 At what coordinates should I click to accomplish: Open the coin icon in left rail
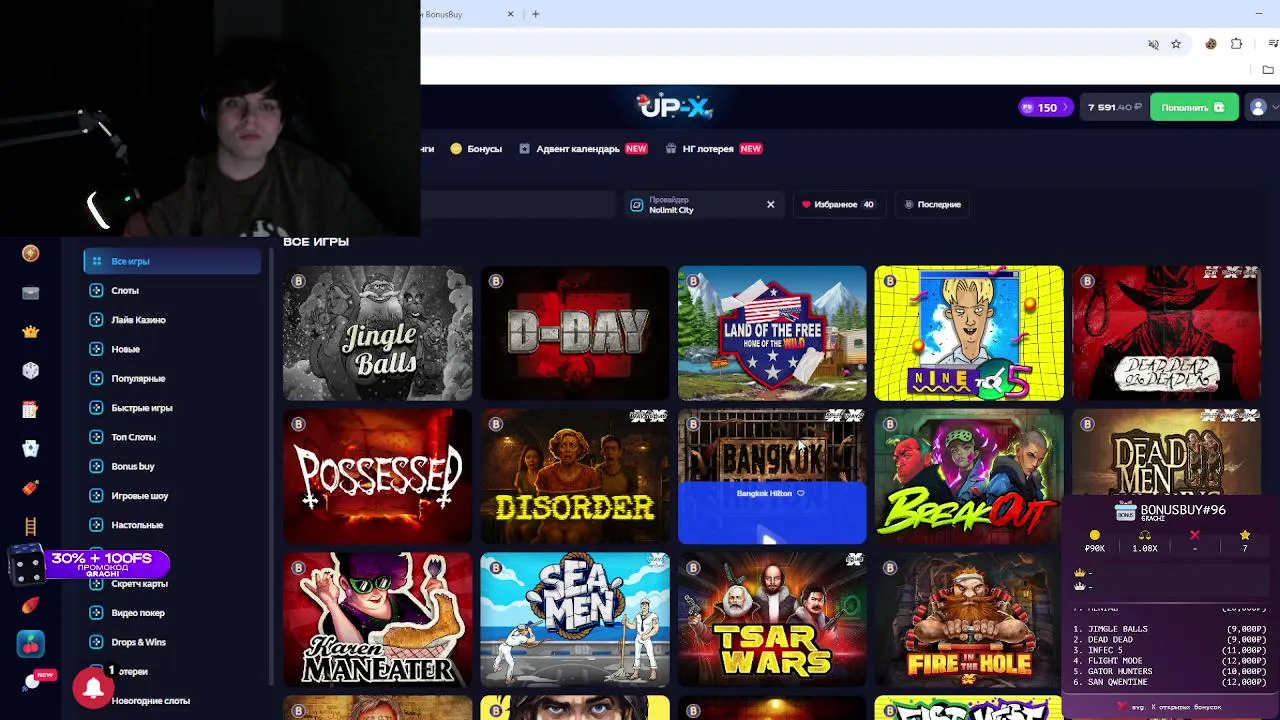(30, 254)
